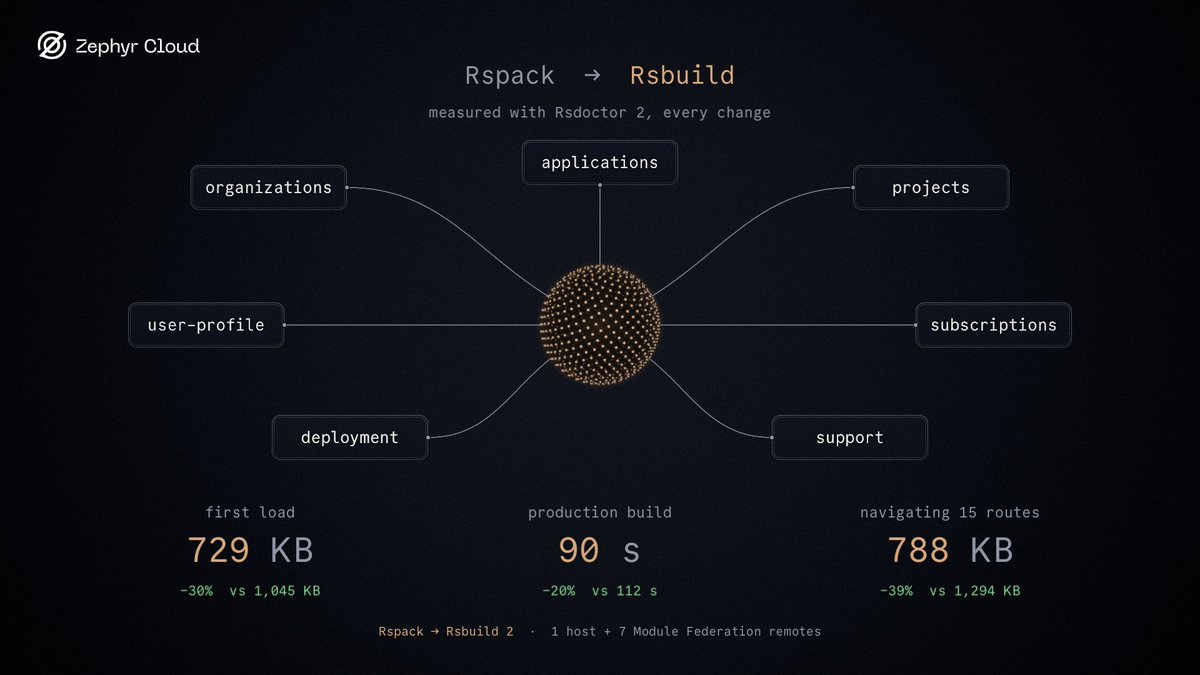The width and height of the screenshot is (1200, 675).
Task: Click the 788 KB value
Action: (x=950, y=550)
